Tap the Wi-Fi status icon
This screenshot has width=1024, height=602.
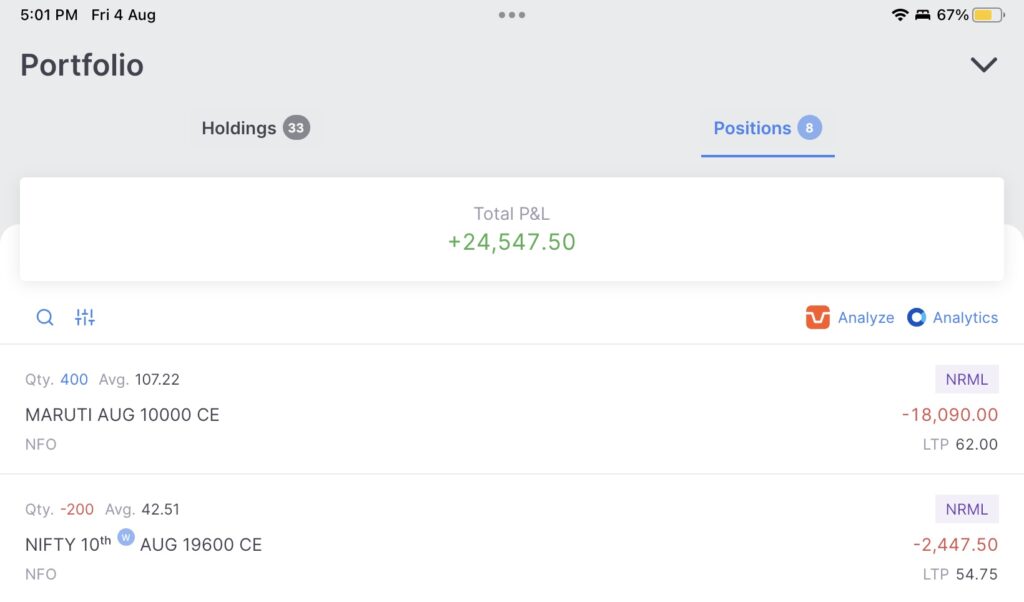pos(900,15)
